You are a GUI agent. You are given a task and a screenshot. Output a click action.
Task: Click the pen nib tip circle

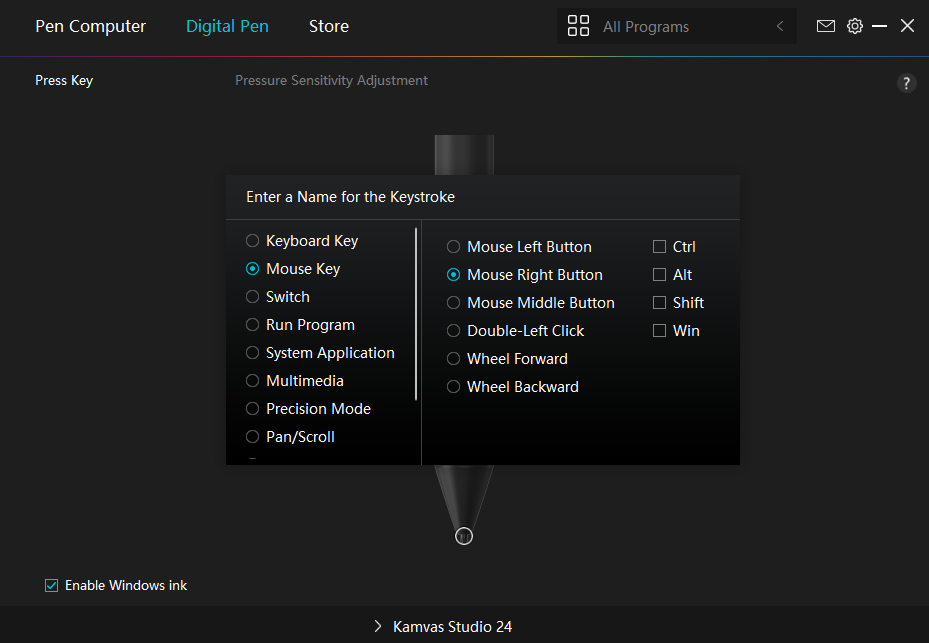click(x=464, y=536)
